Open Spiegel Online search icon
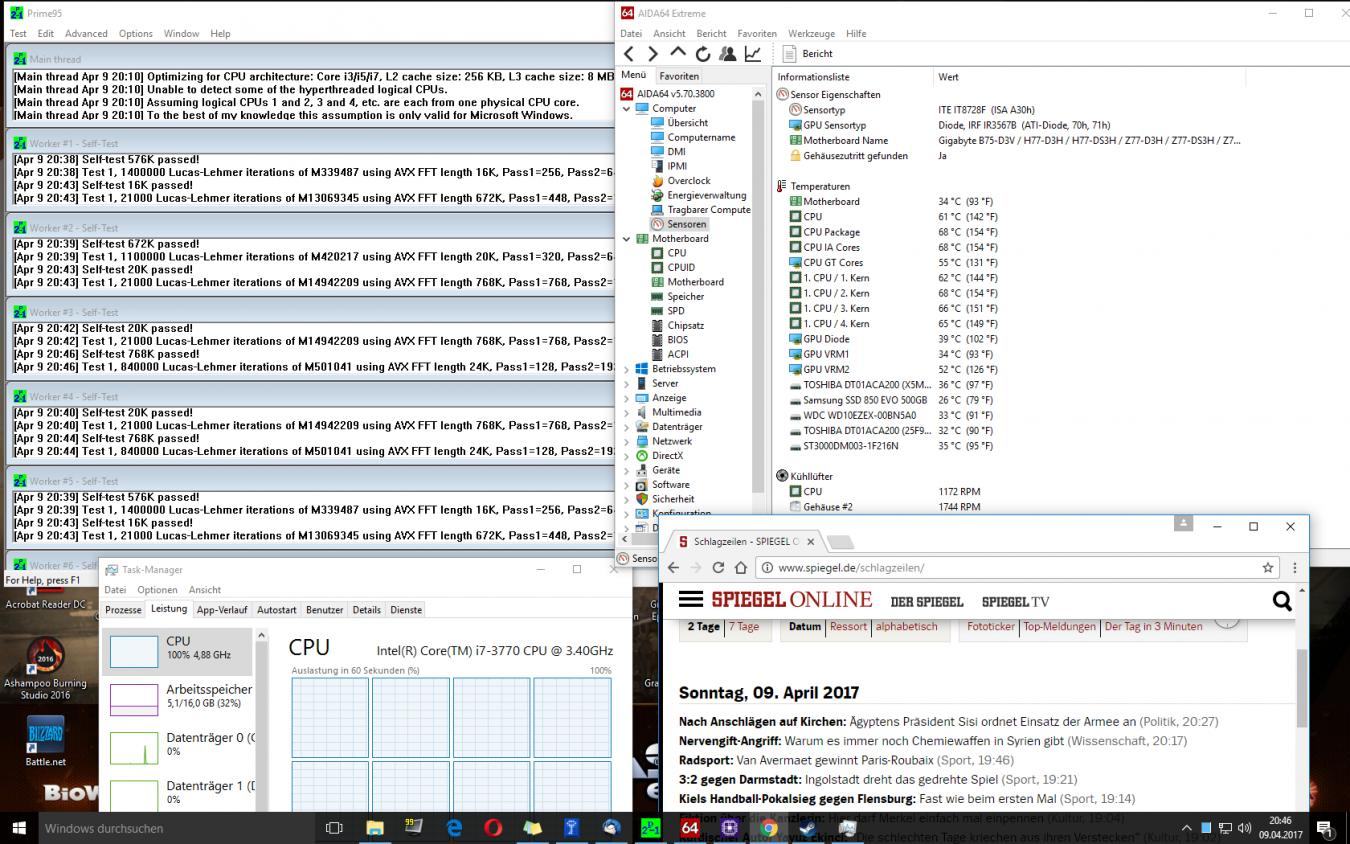This screenshot has width=1350, height=844. pos(1282,600)
